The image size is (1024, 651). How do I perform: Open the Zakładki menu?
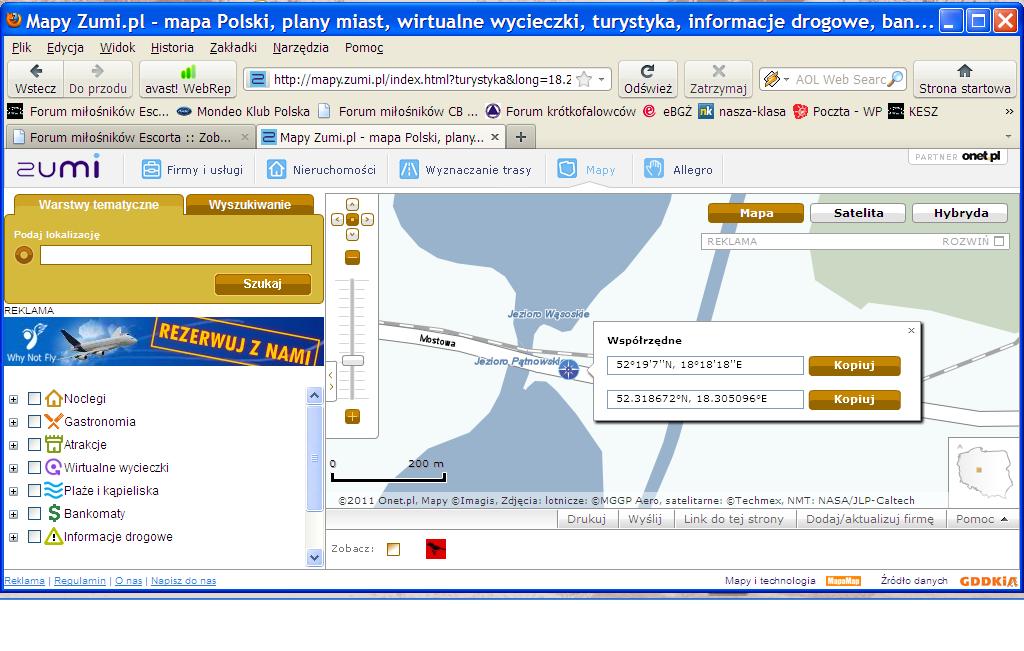[233, 47]
